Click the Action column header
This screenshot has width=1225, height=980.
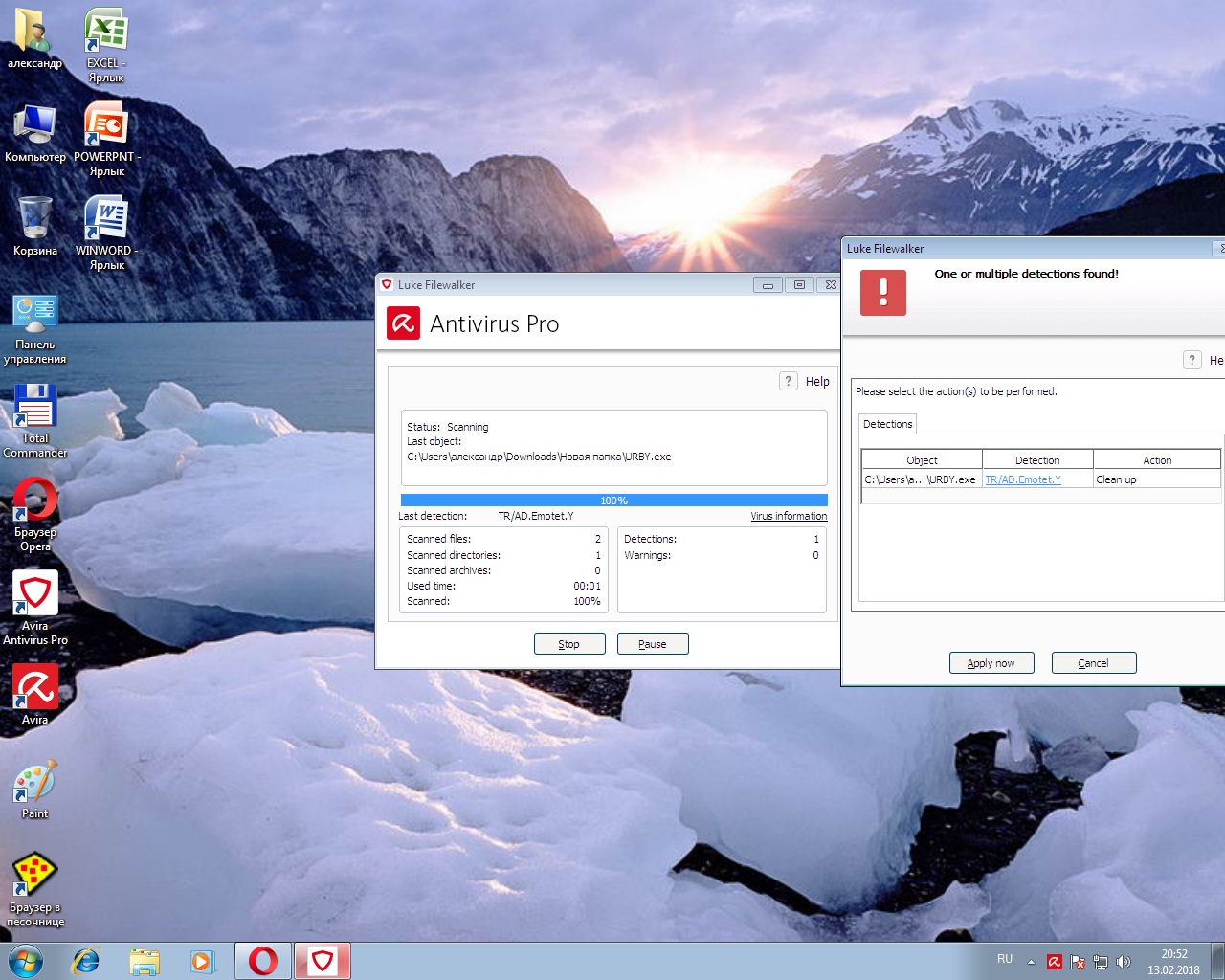(1156, 460)
